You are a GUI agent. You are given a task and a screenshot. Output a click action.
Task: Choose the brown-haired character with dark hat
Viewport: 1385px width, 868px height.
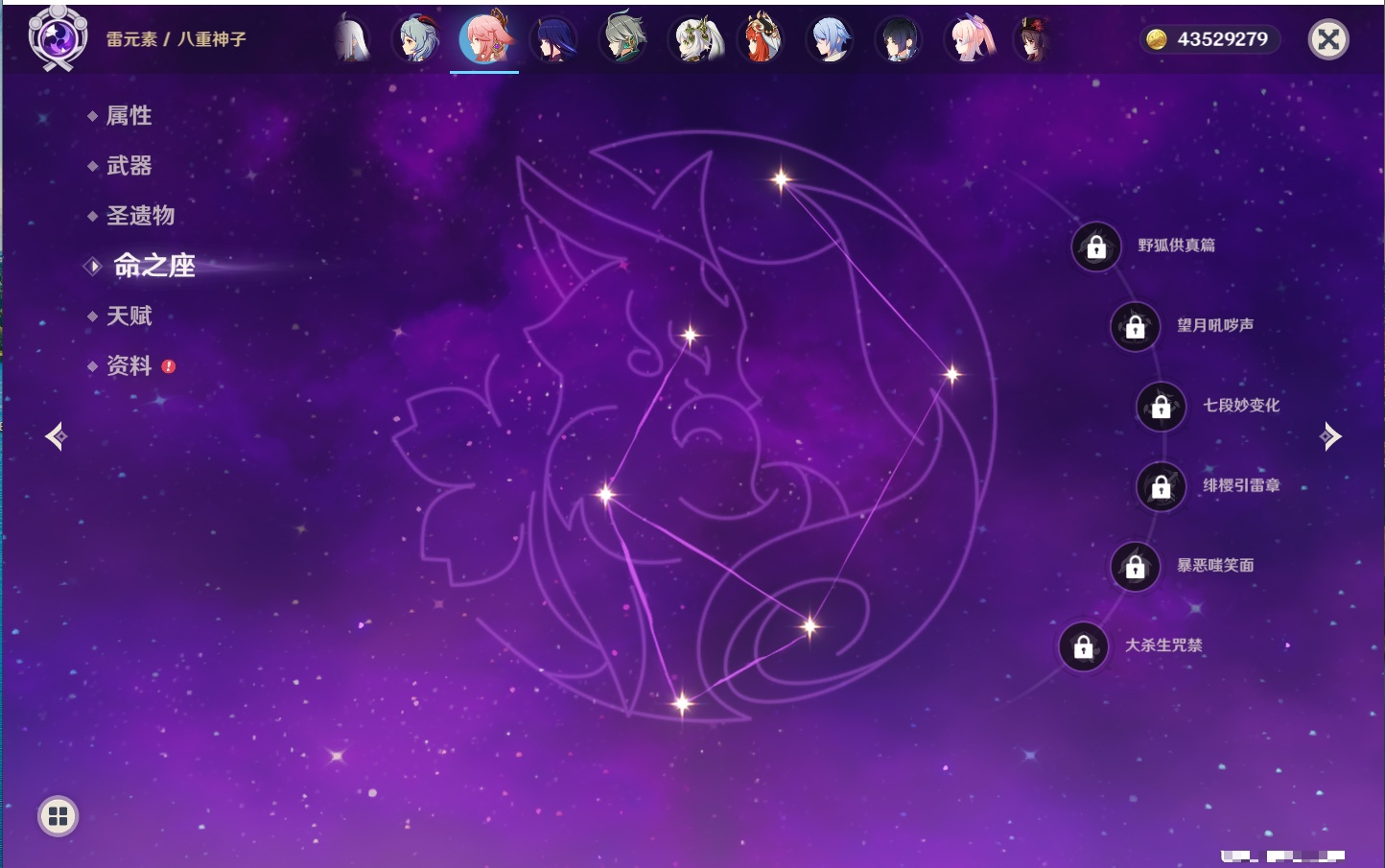click(x=1034, y=39)
